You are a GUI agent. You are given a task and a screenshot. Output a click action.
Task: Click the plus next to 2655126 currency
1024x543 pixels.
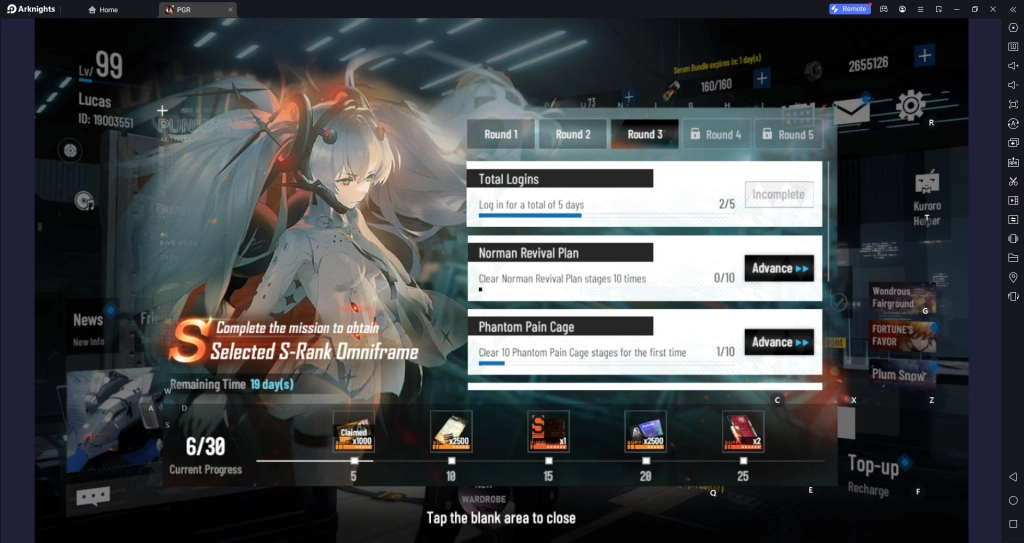click(924, 56)
